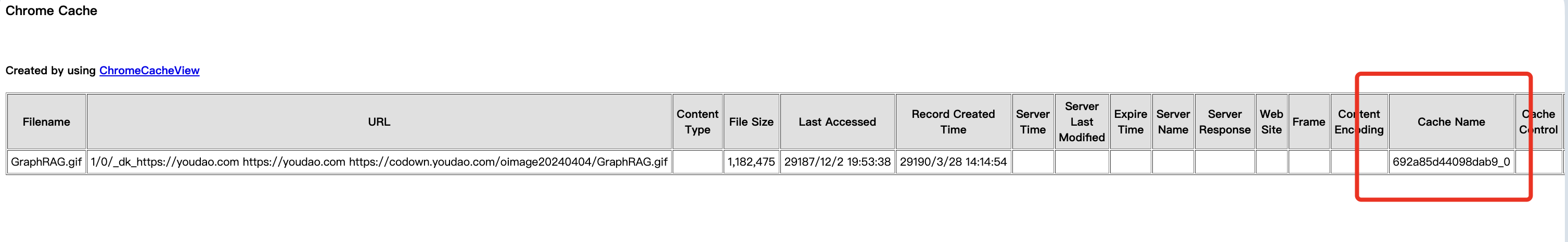Select the Frame column header
Image resolution: width=1568 pixels, height=242 pixels.
(1309, 122)
